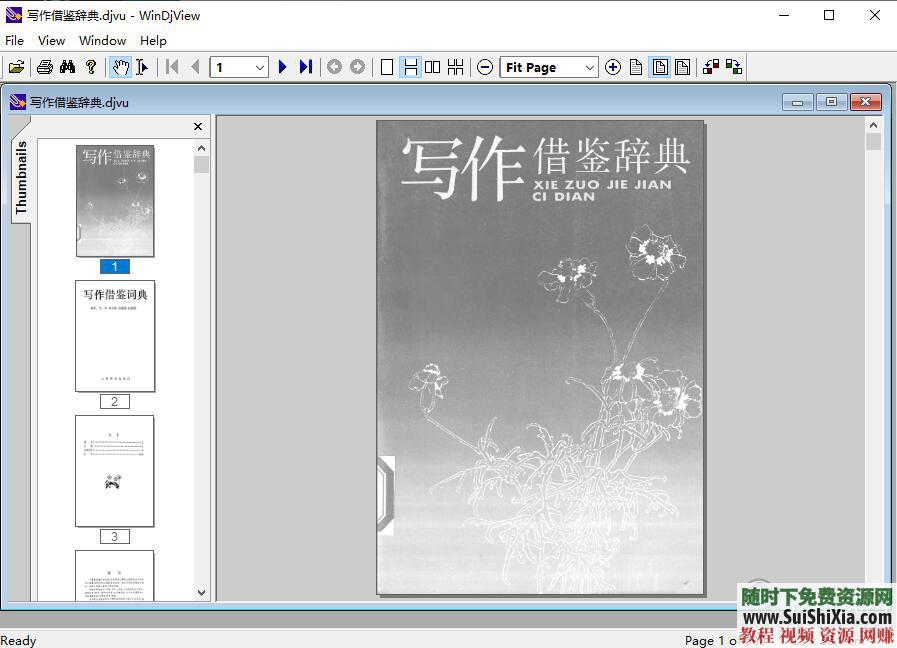Zoom in using the plus icon
897x648 pixels.
[x=613, y=67]
